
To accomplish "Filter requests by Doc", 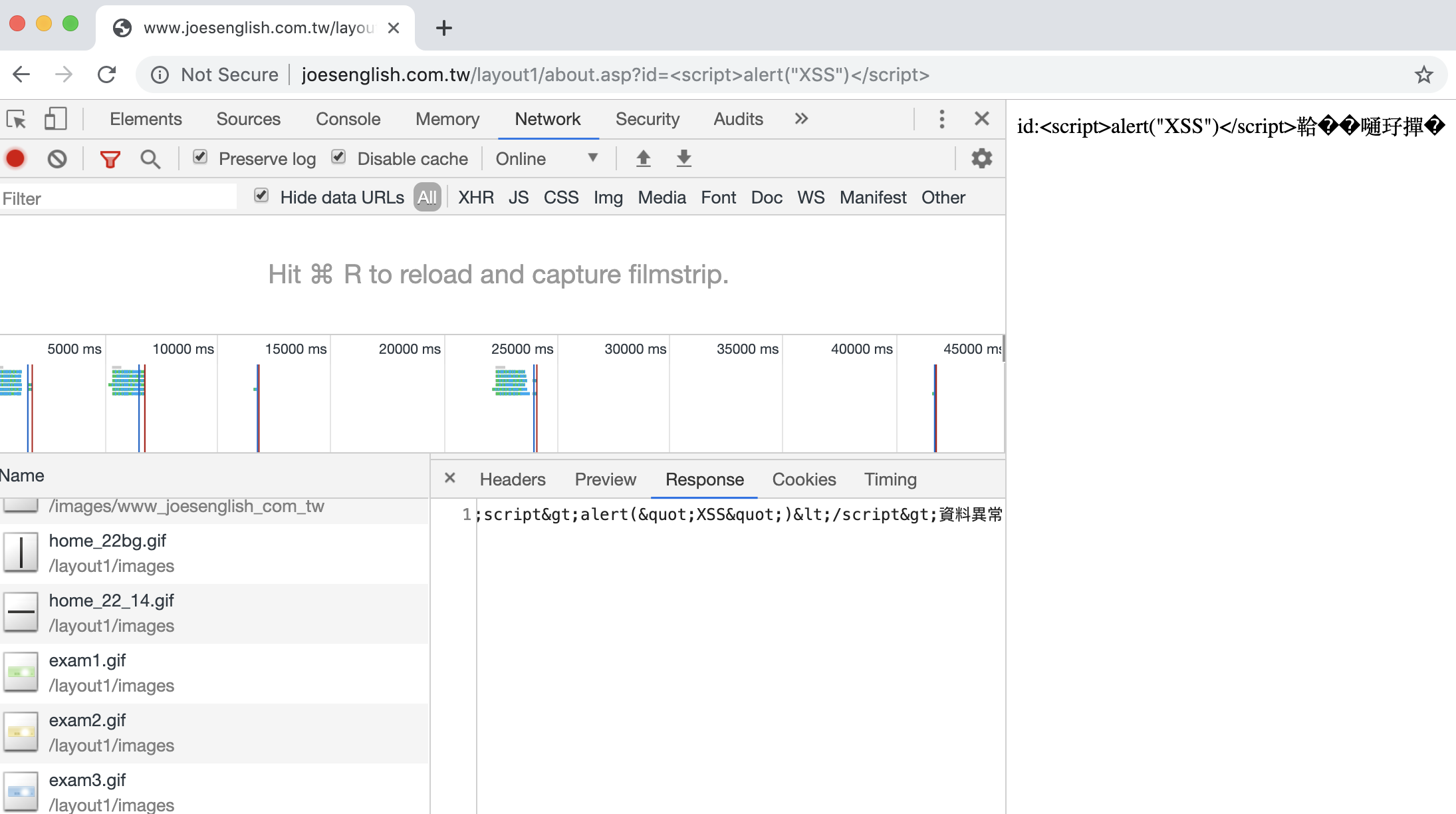I will click(x=767, y=198).
